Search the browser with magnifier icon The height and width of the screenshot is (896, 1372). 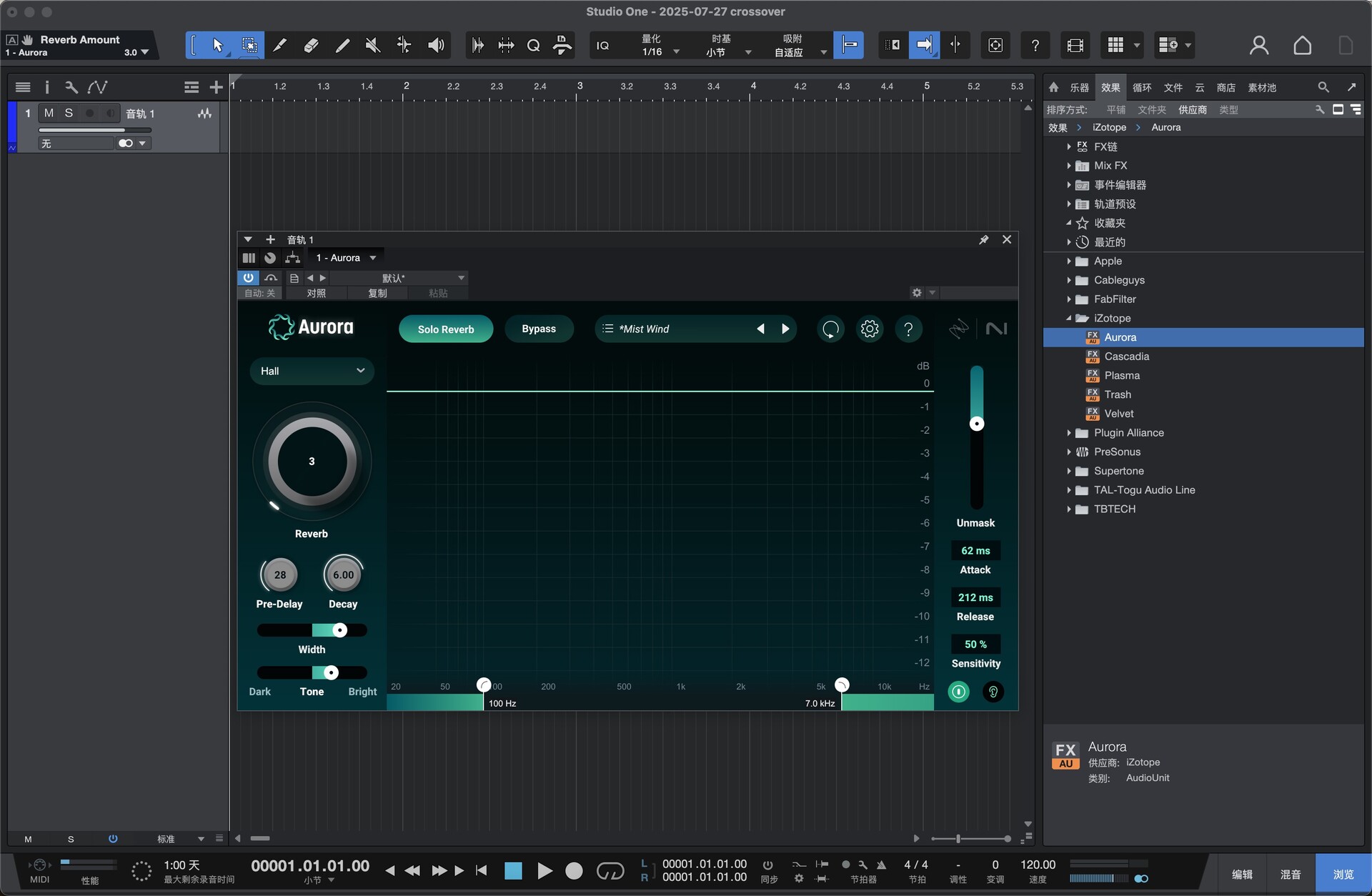tap(1323, 87)
